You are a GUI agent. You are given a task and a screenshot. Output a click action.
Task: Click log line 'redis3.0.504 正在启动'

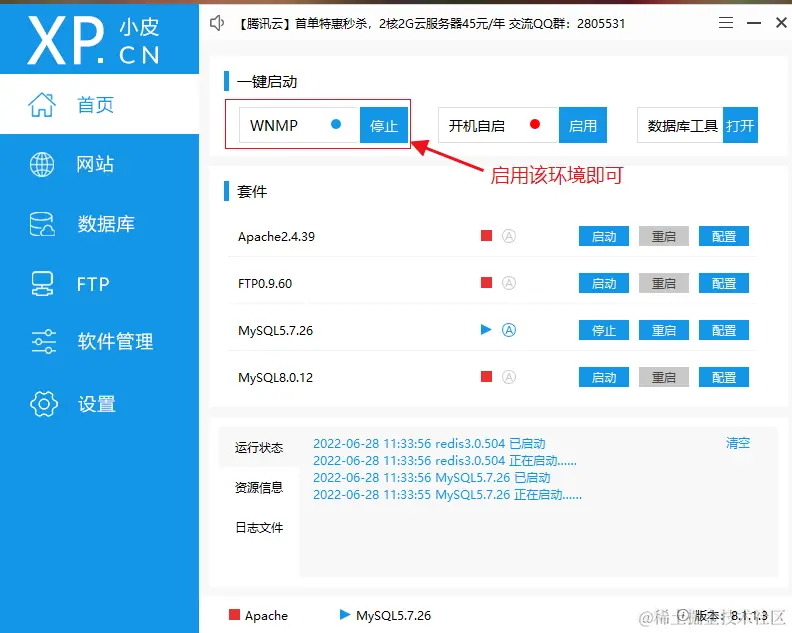tap(445, 461)
